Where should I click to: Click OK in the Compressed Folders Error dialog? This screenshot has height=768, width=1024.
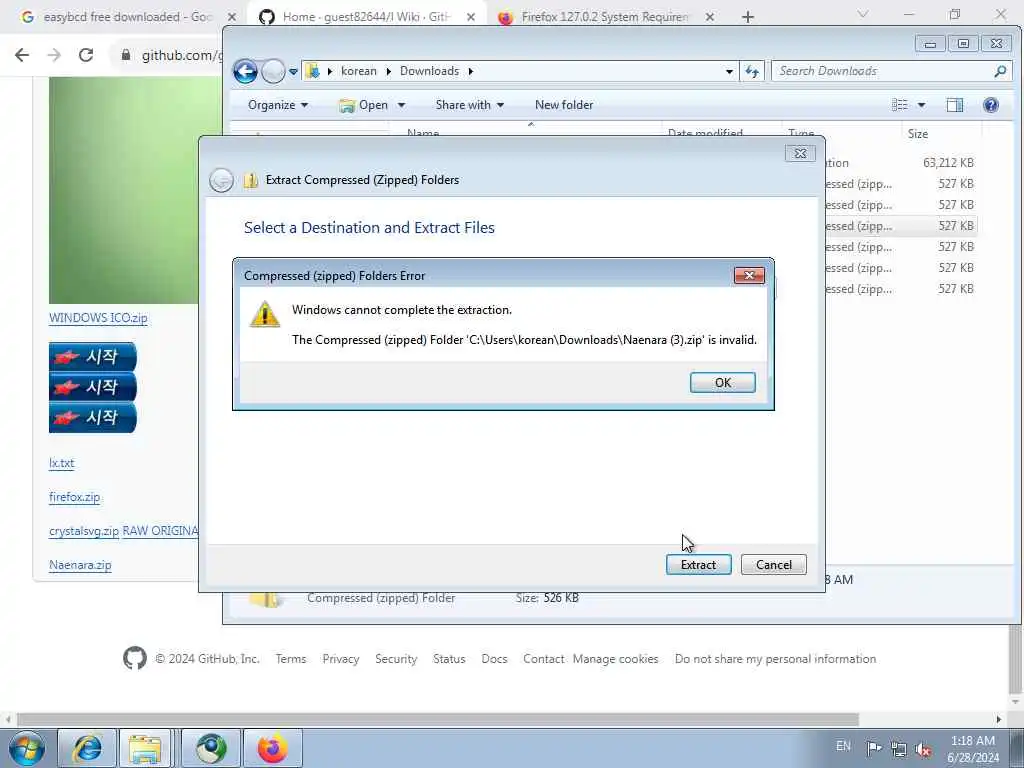tap(722, 383)
